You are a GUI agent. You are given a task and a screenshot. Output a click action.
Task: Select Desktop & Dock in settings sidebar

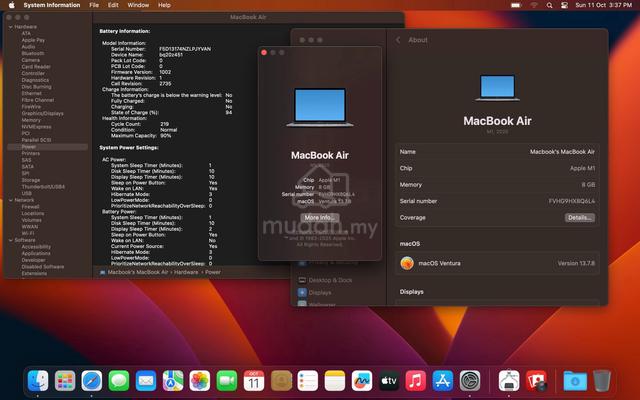click(330, 280)
